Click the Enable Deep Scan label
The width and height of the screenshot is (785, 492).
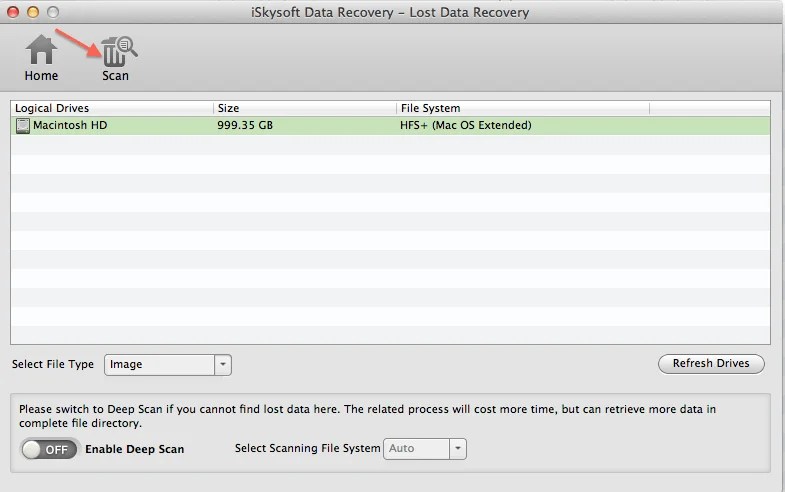tap(134, 449)
